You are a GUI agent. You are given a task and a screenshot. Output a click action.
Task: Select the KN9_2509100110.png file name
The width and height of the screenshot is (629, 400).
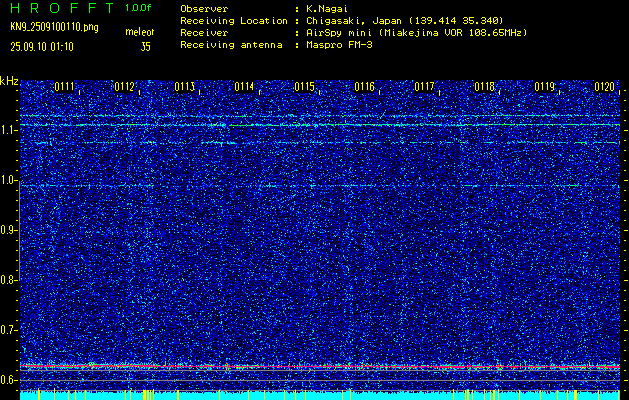click(54, 27)
